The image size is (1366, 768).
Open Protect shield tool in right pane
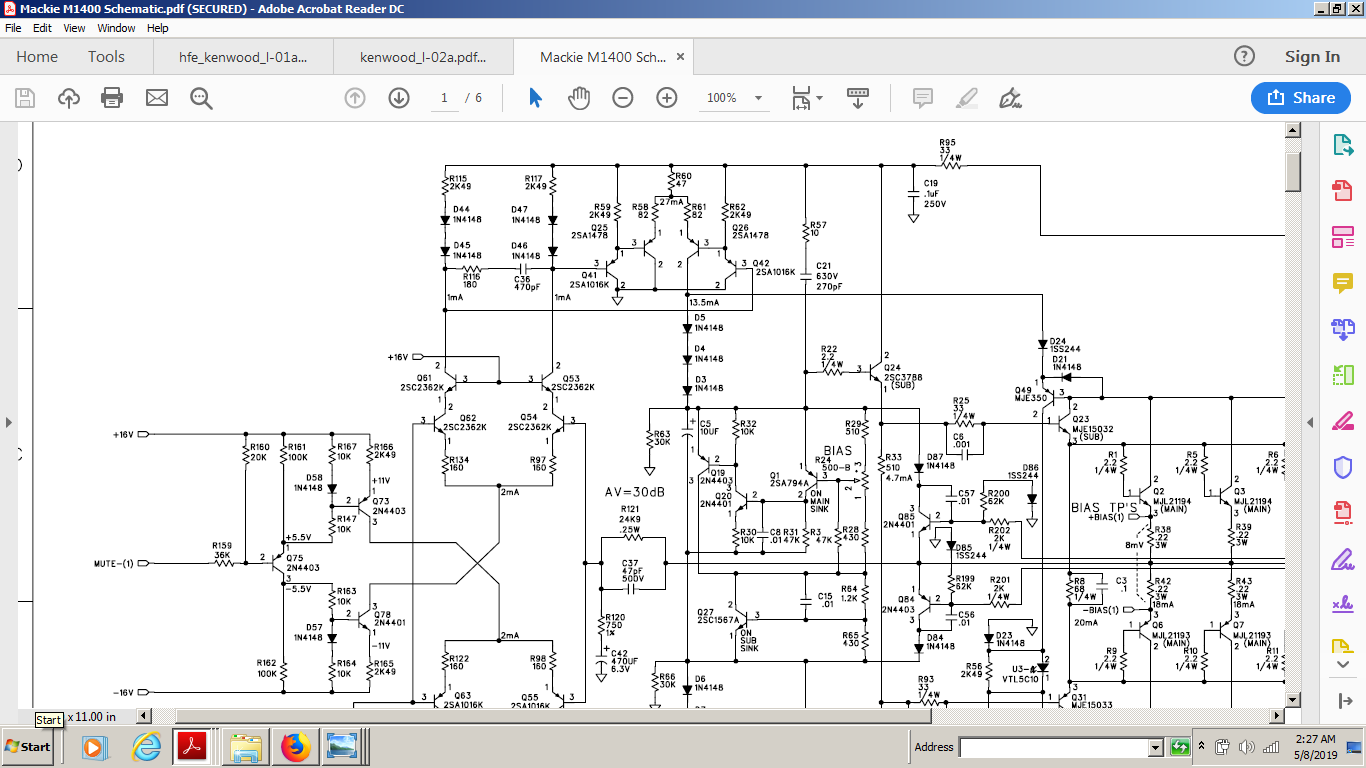1343,467
